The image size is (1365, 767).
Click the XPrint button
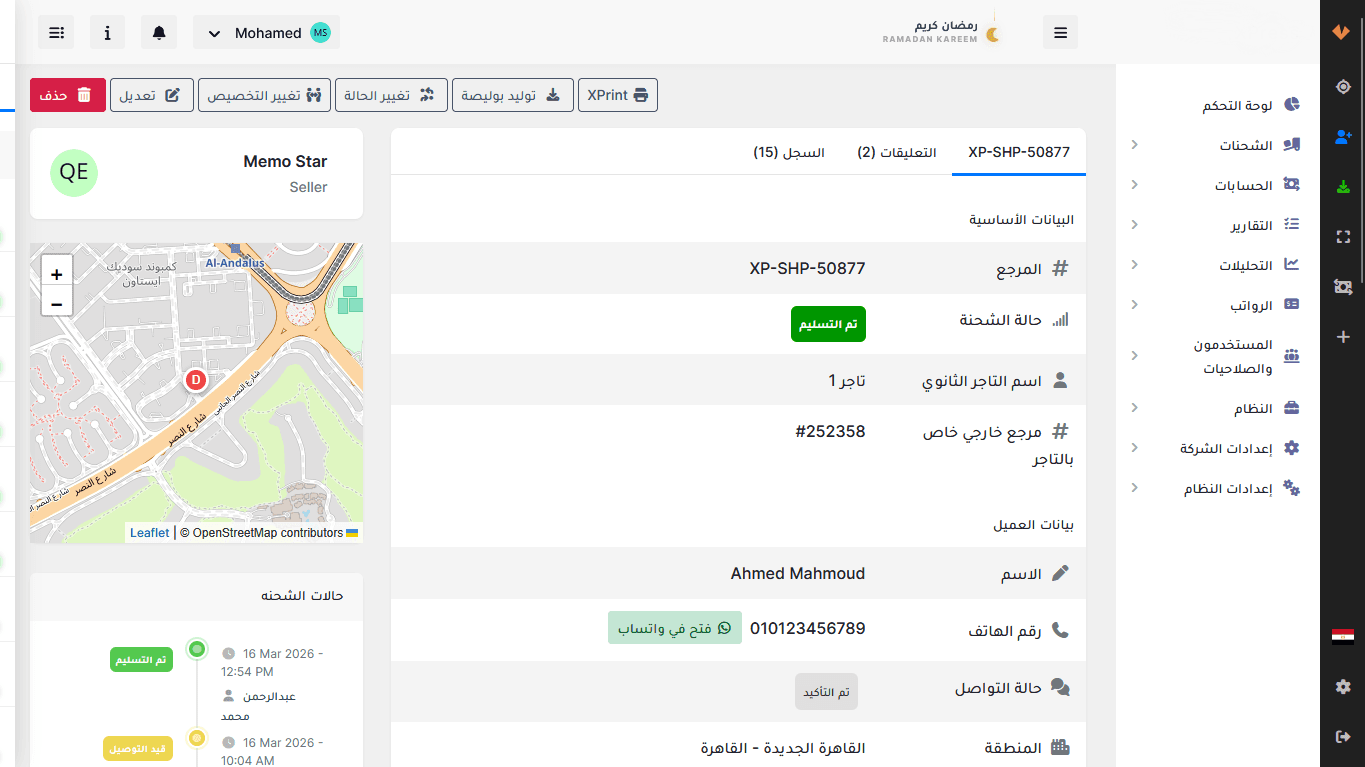tap(617, 95)
